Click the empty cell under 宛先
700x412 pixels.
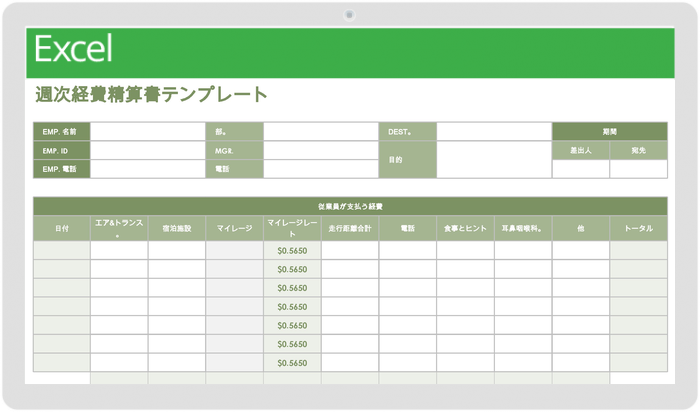click(638, 169)
